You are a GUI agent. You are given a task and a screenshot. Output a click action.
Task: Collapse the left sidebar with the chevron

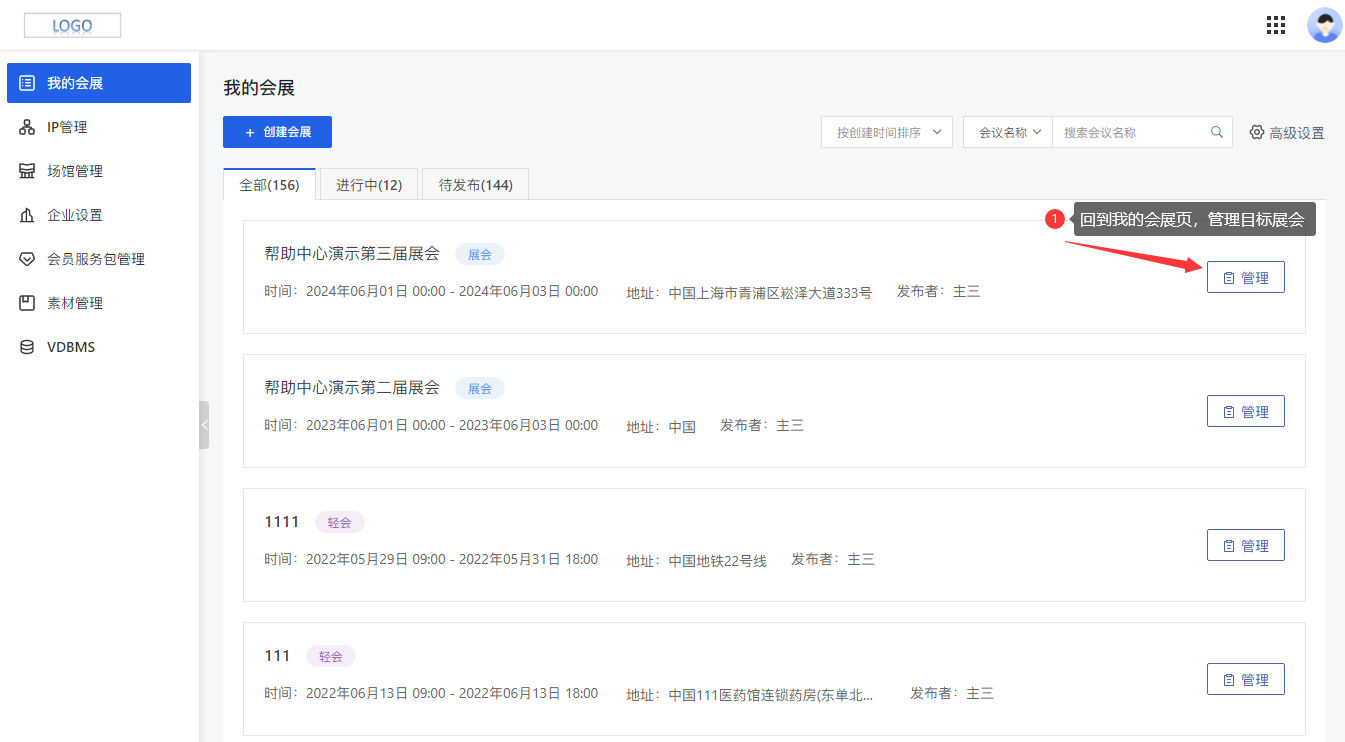pyautogui.click(x=204, y=424)
